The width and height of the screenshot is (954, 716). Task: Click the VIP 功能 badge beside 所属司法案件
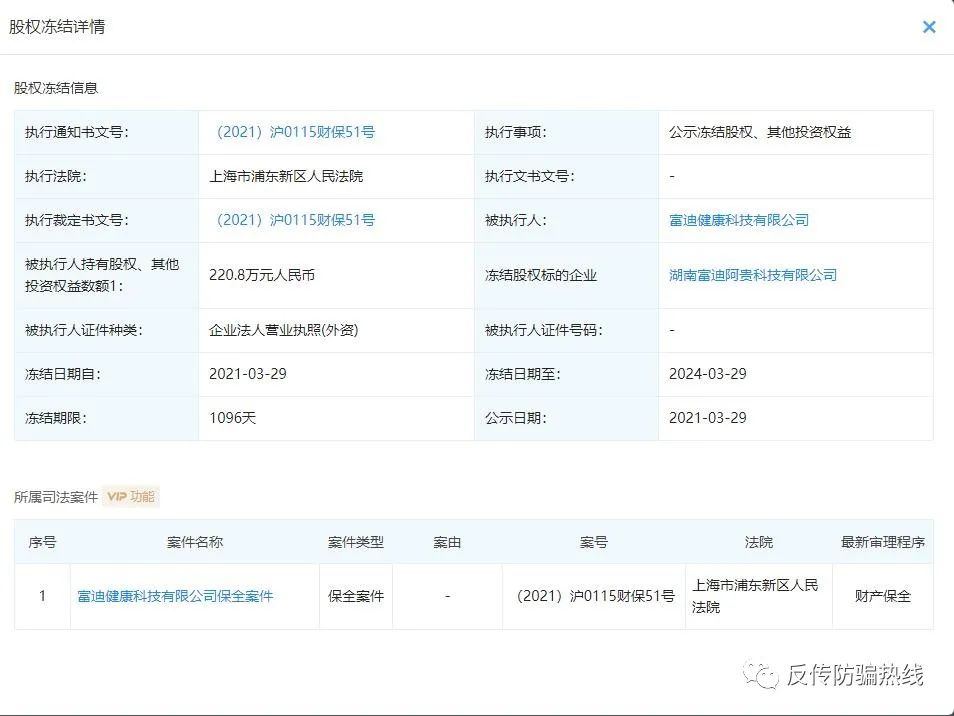click(x=129, y=496)
